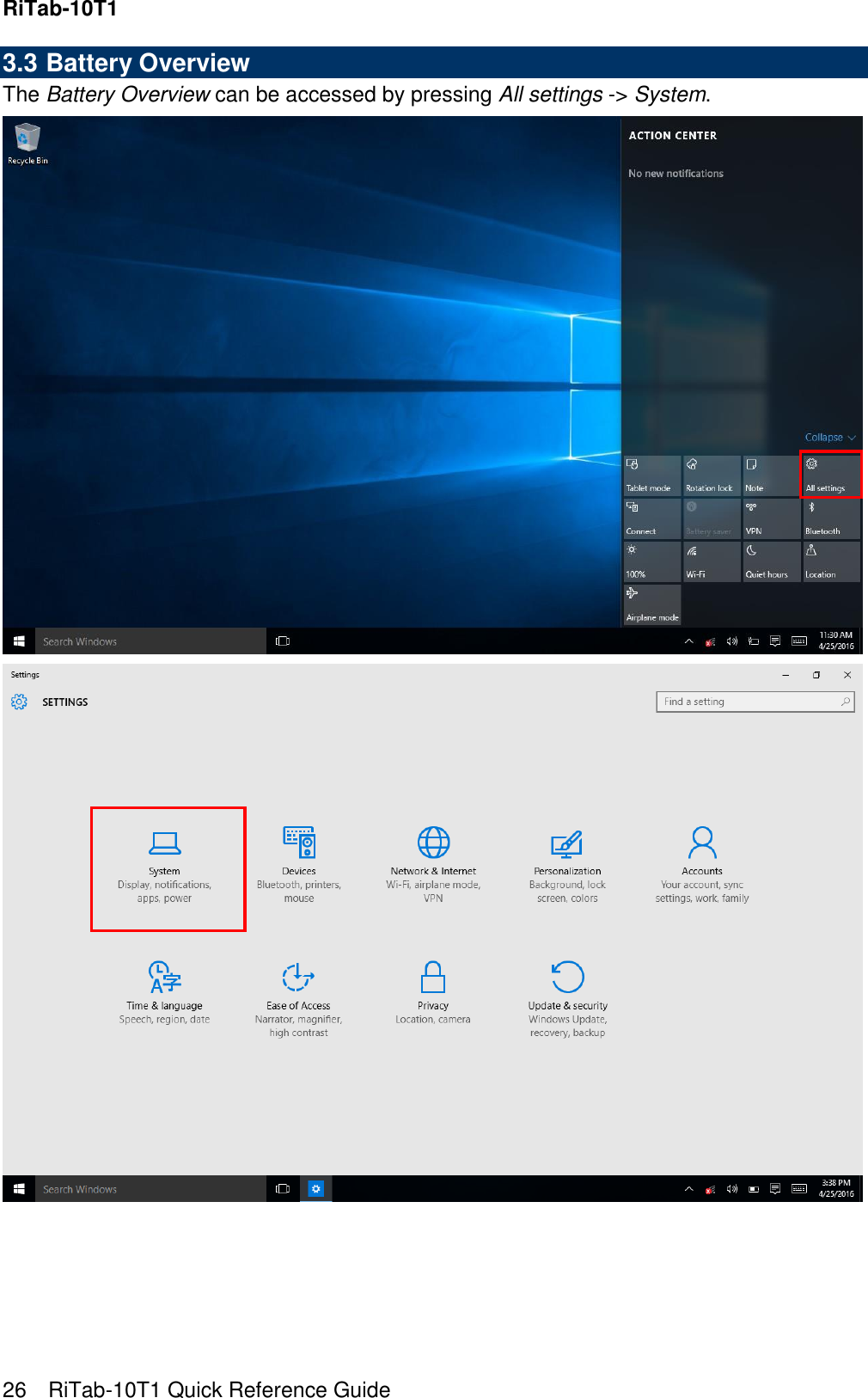The width and height of the screenshot is (868, 1398).
Task: Open the Recycle Bin desktop icon
Action: (28, 143)
